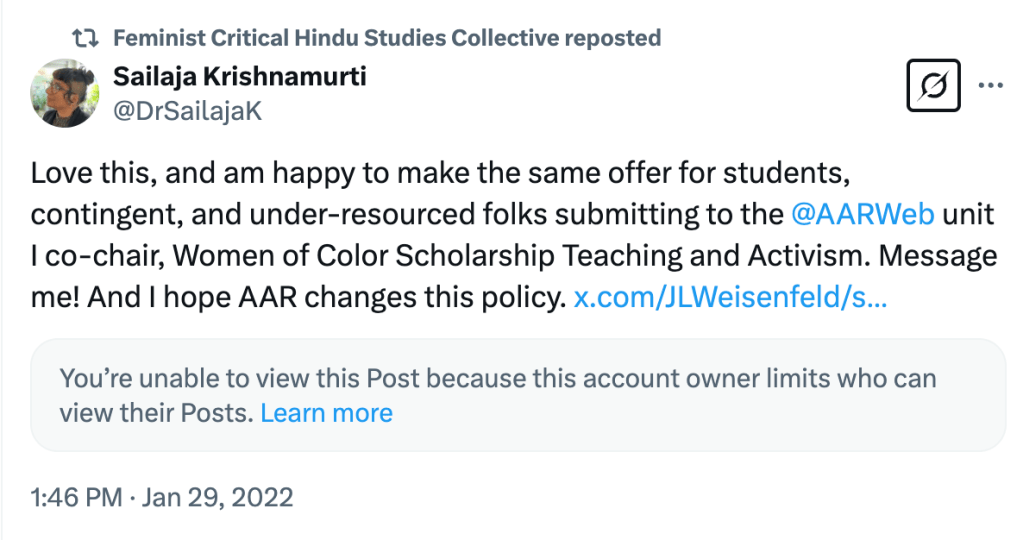Open the x.com/JLWeisenfeld quoted post link
The image size is (1023, 540).
point(730,298)
